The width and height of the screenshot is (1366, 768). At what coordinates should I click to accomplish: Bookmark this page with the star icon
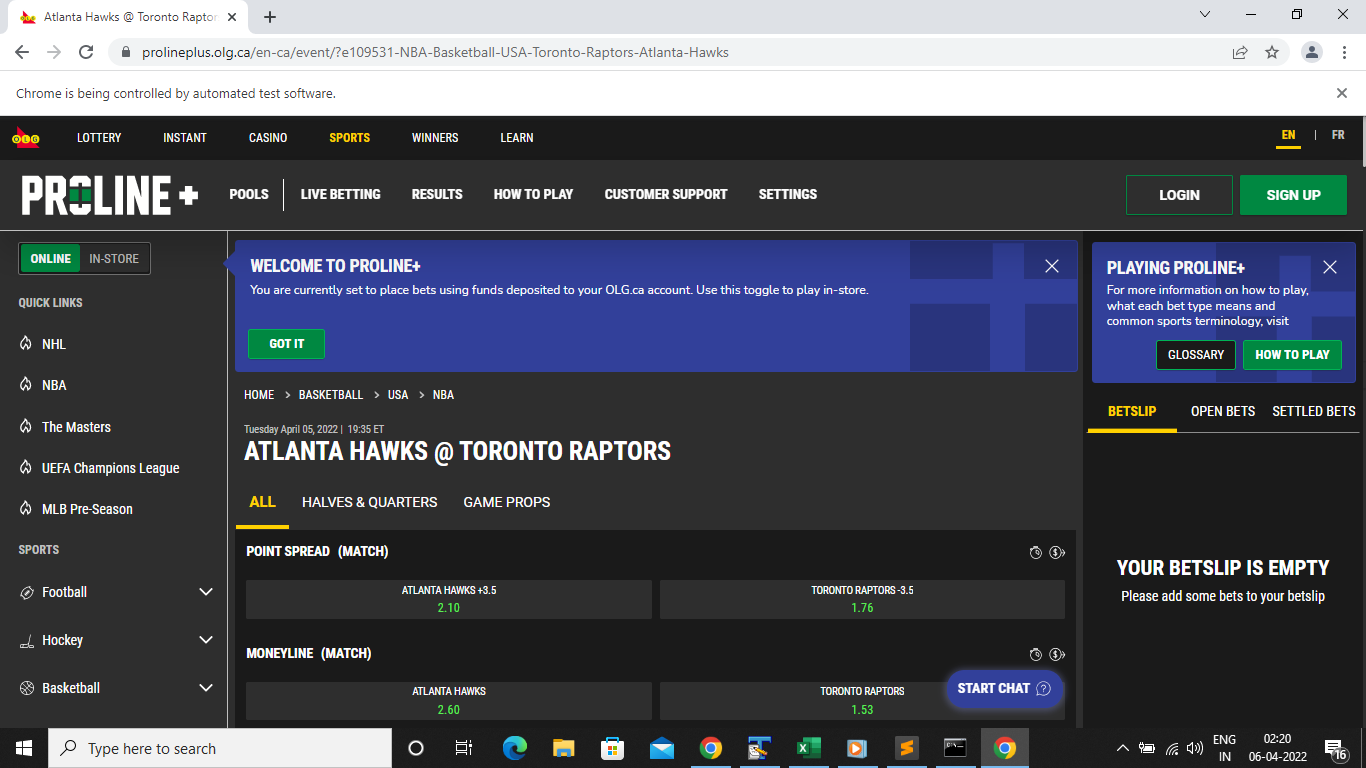1272,52
